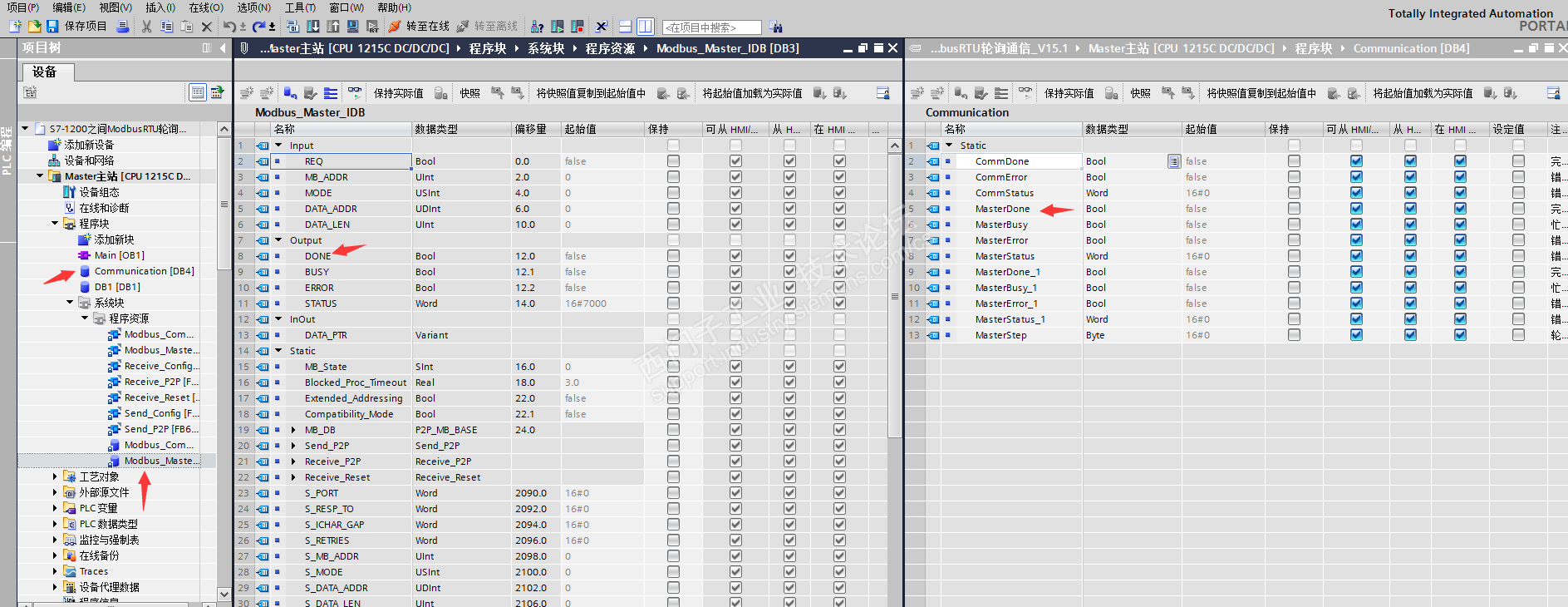The width and height of the screenshot is (1568, 607).
Task: Click the stop CPU icon
Action: (x=578, y=27)
